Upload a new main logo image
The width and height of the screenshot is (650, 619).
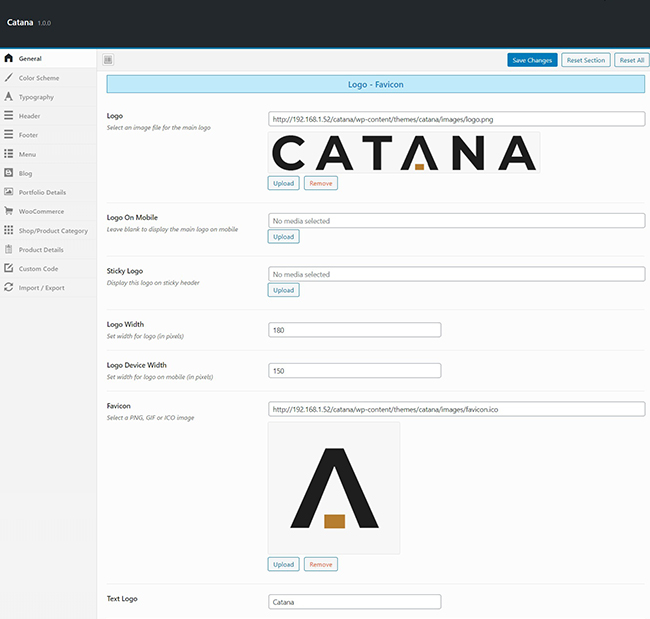(x=284, y=183)
